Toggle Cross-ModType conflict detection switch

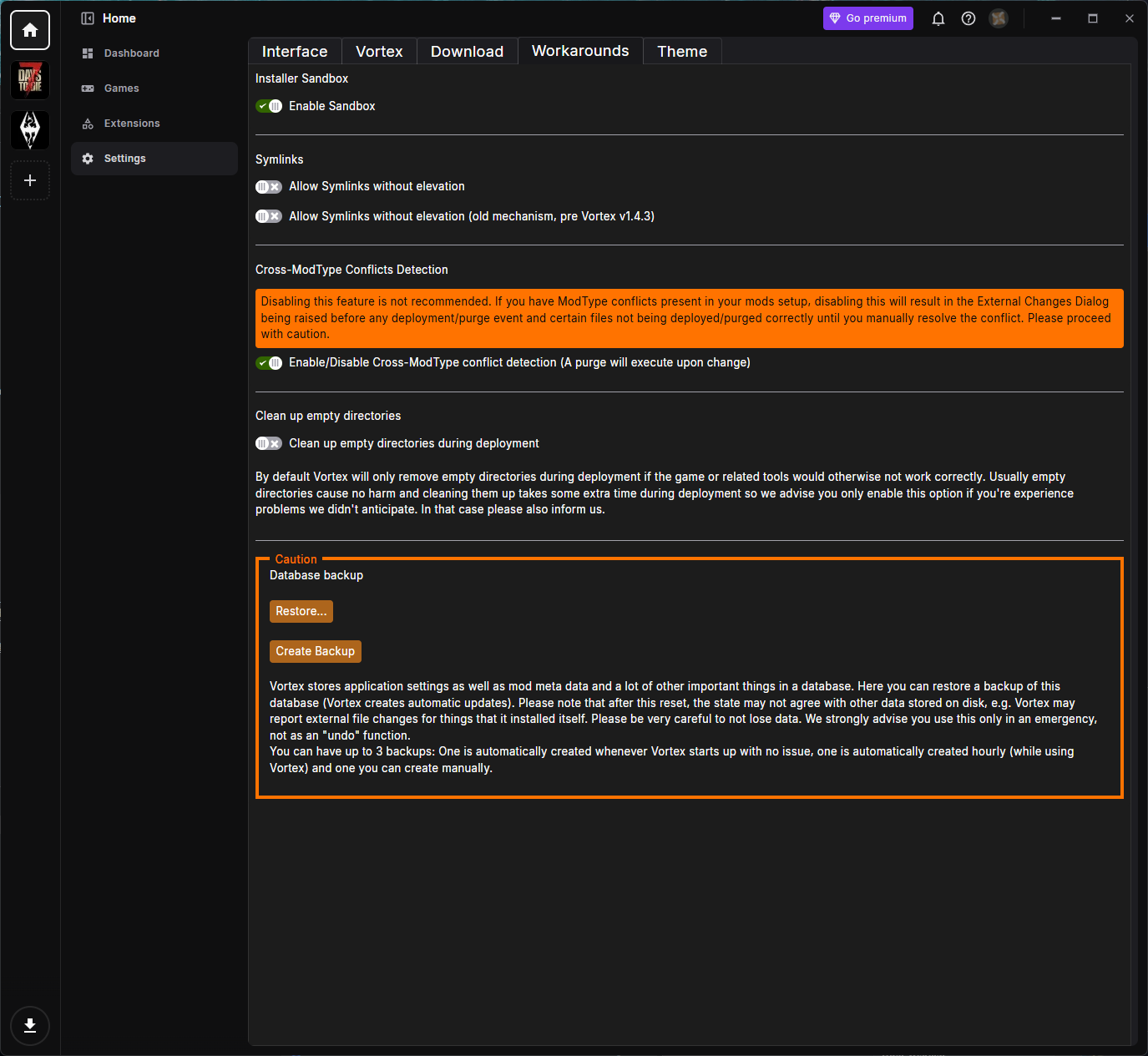coord(269,363)
